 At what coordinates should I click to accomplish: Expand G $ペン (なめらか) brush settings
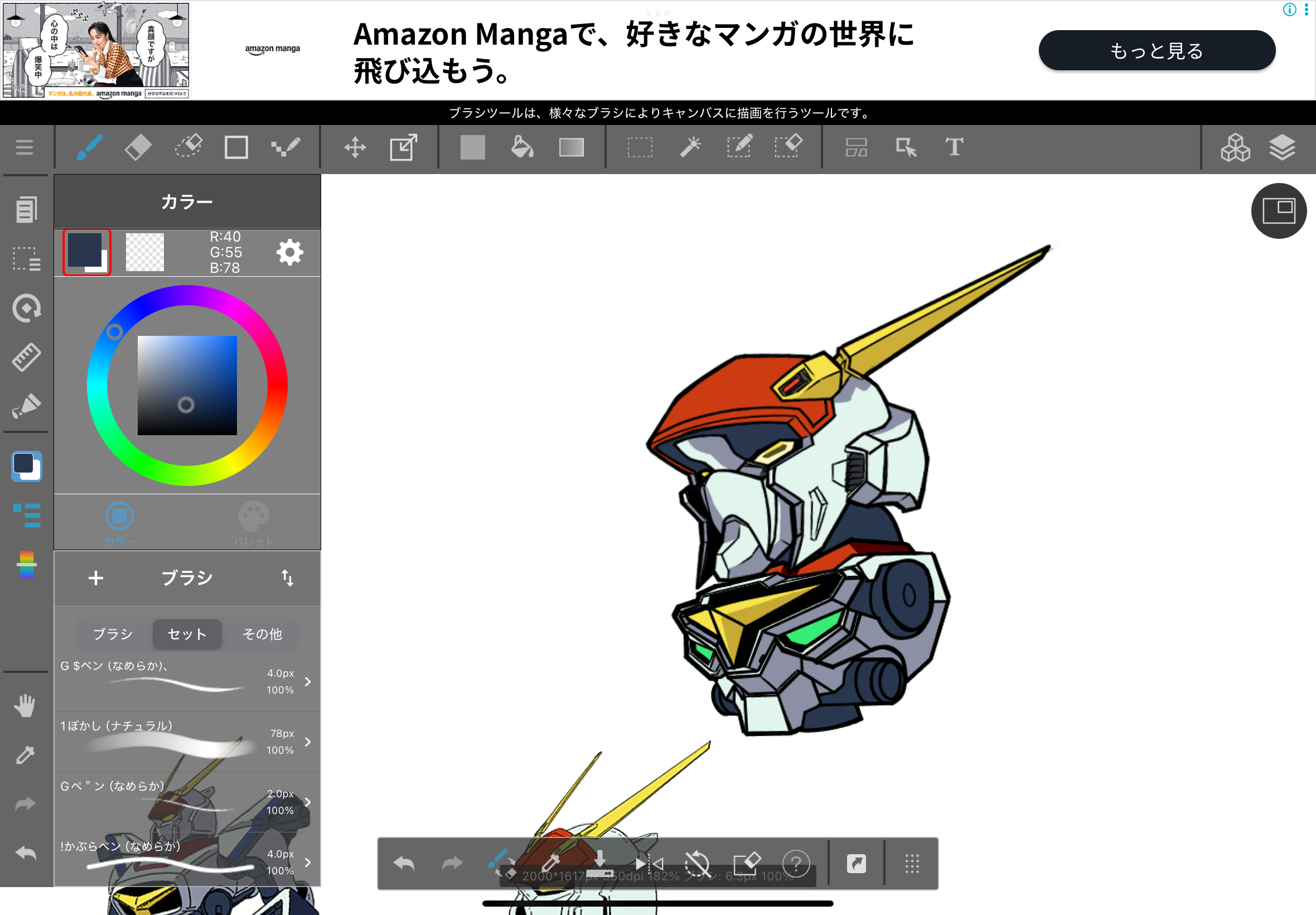pyautogui.click(x=308, y=682)
